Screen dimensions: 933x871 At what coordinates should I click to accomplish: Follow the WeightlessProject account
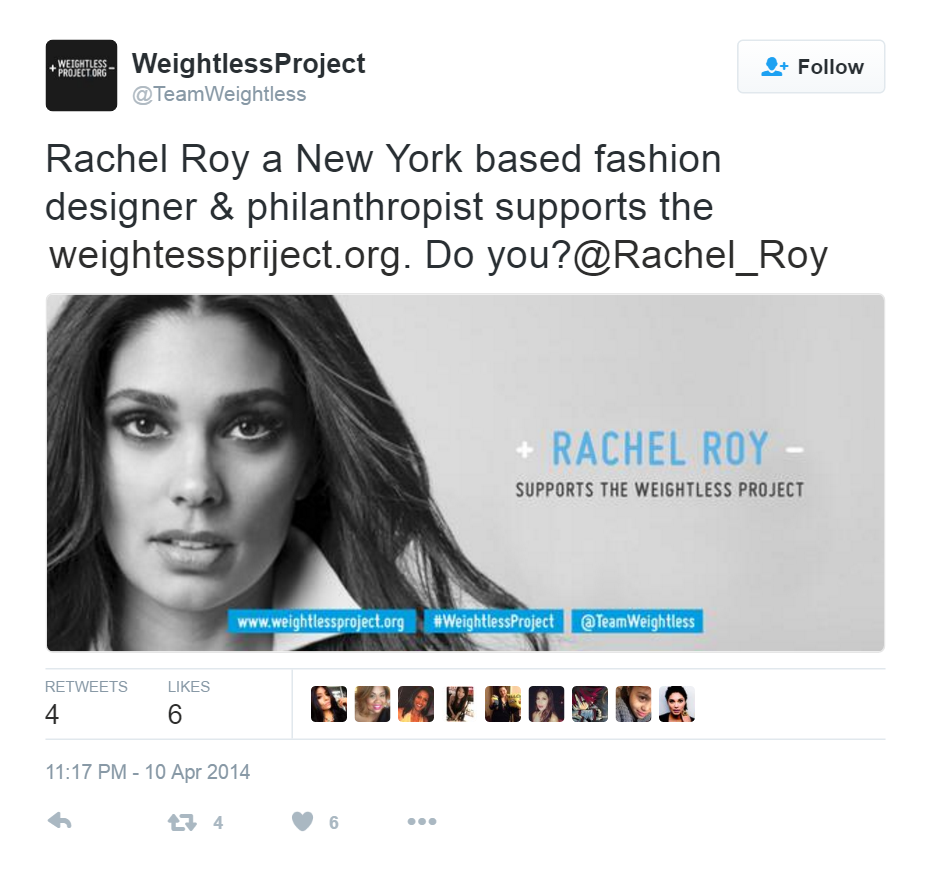[x=811, y=67]
